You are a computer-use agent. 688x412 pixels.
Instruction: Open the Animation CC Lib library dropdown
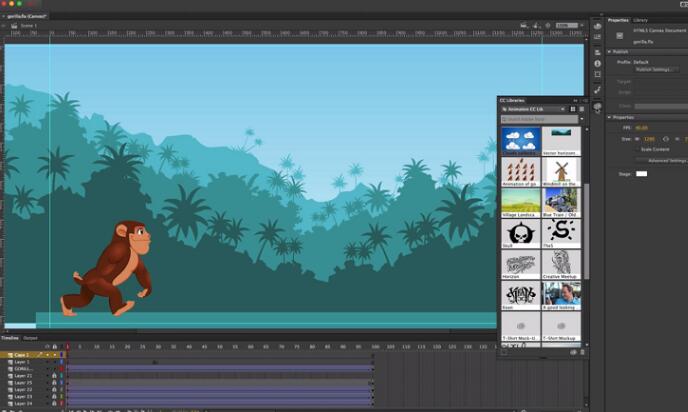[534, 109]
